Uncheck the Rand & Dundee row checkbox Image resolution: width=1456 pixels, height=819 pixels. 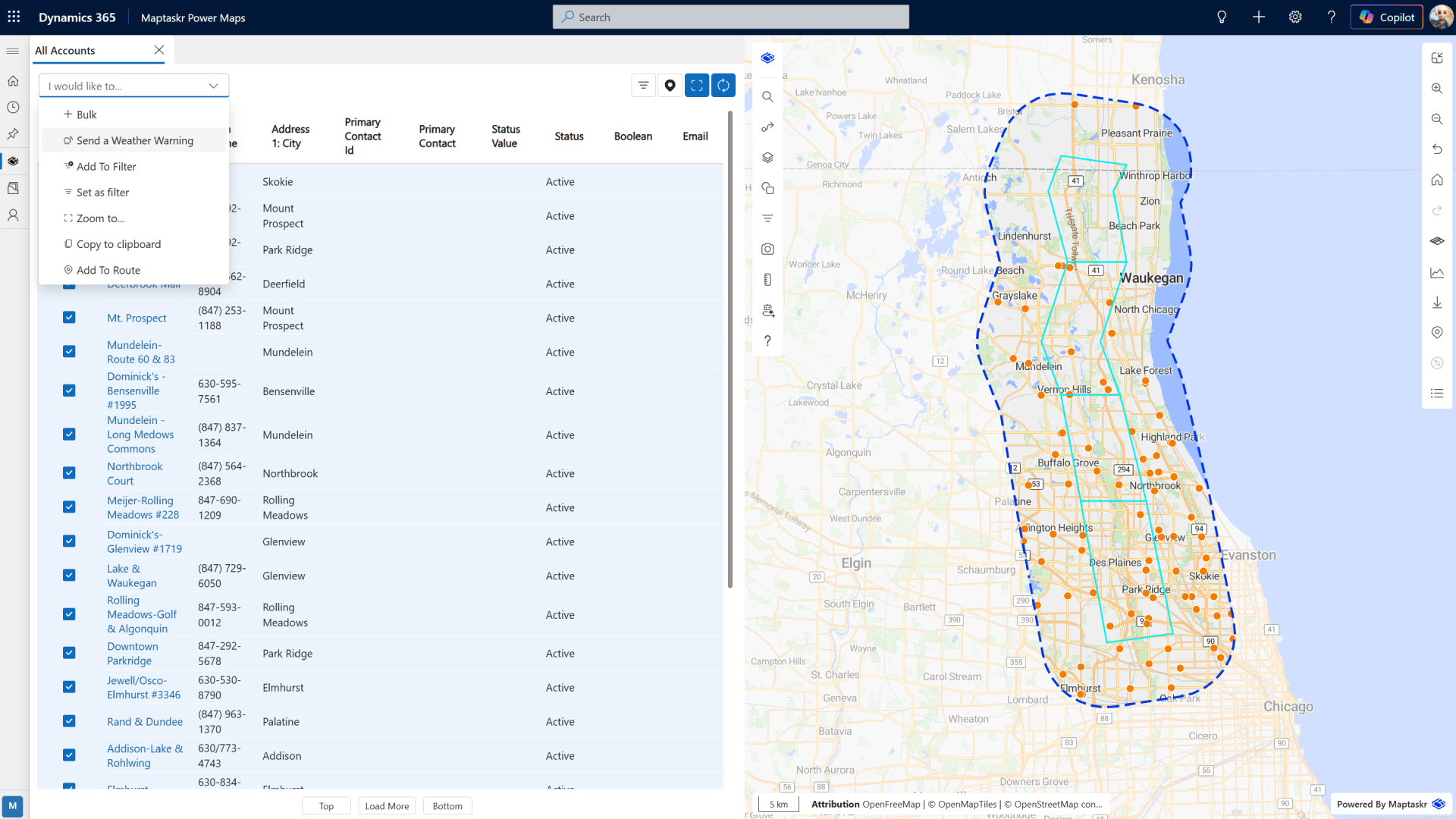pyautogui.click(x=69, y=721)
